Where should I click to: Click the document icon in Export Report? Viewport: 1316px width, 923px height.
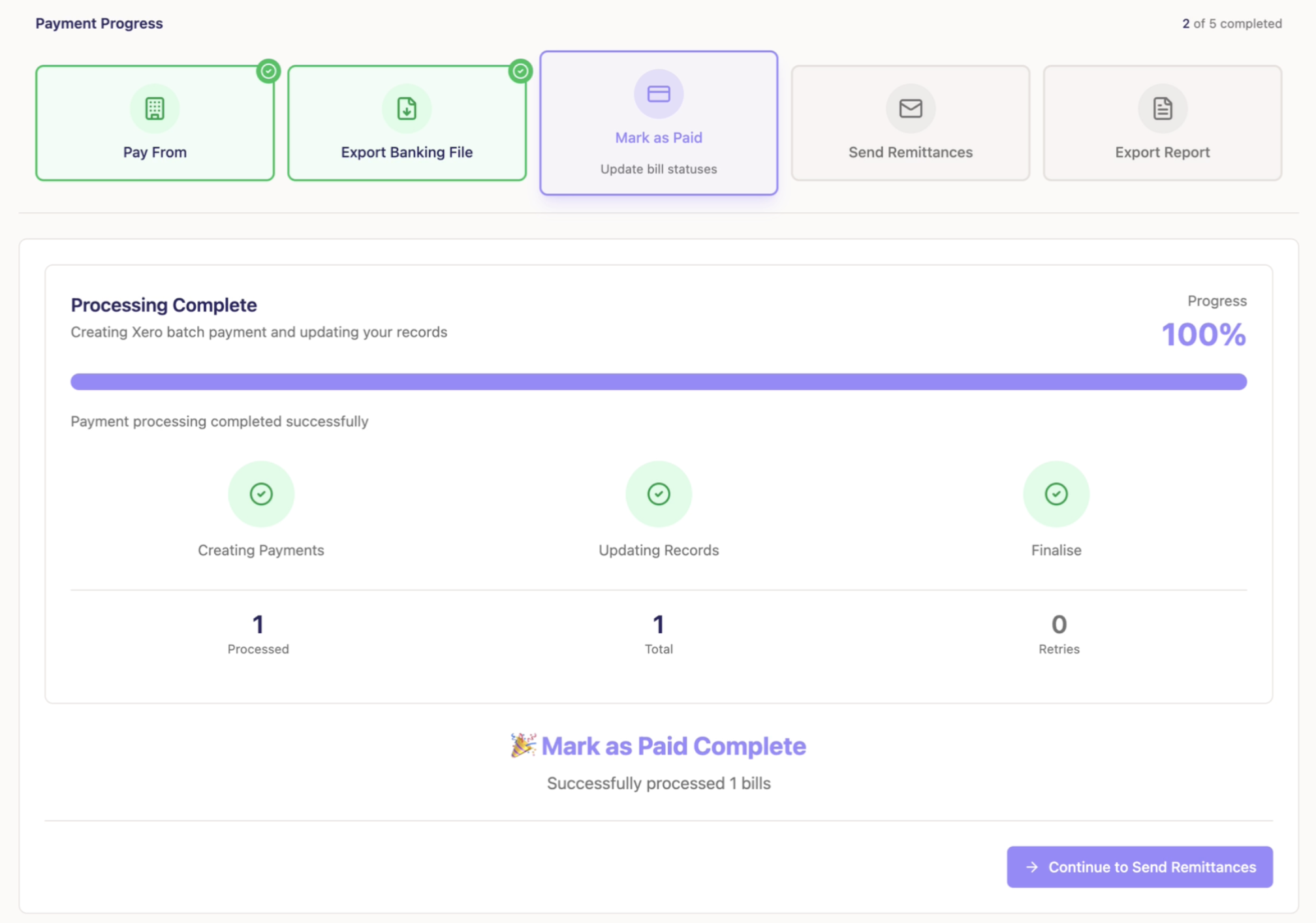click(x=1162, y=108)
